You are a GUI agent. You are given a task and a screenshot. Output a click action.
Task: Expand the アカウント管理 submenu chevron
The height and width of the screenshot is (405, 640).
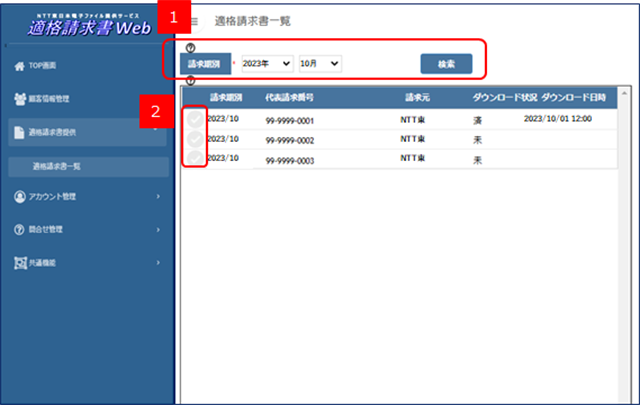(x=158, y=197)
